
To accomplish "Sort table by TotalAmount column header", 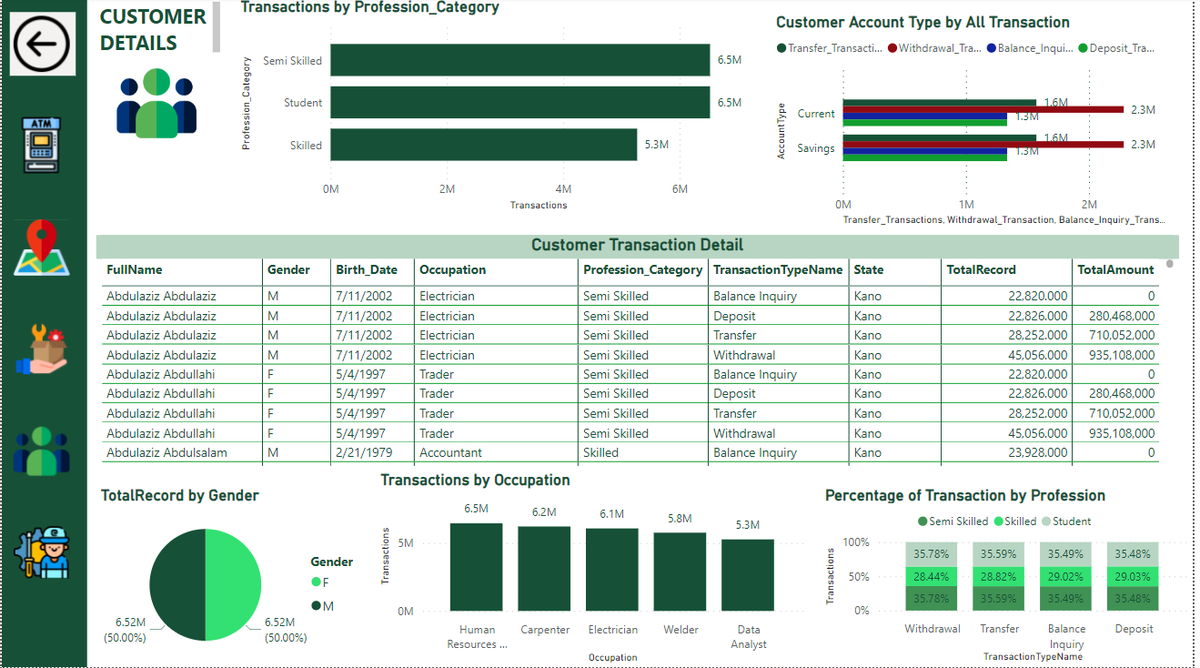I will 1116,270.
